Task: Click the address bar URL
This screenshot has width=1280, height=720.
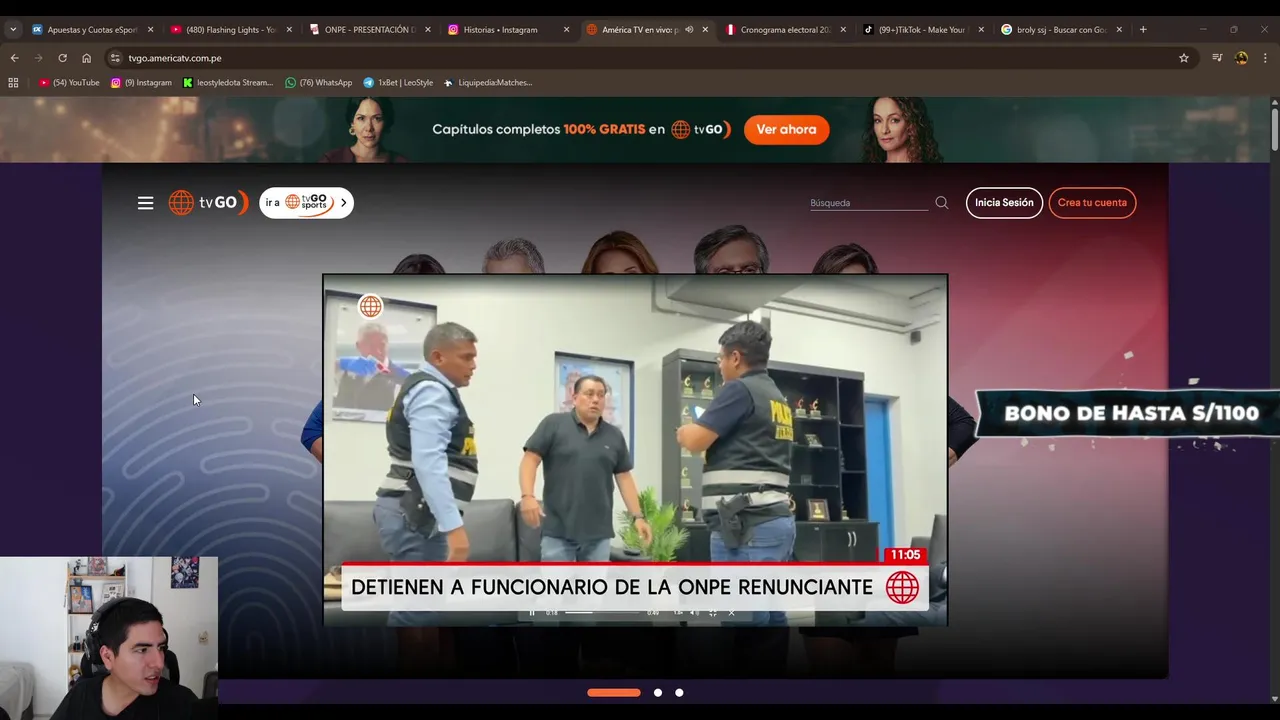Action: click(x=175, y=58)
